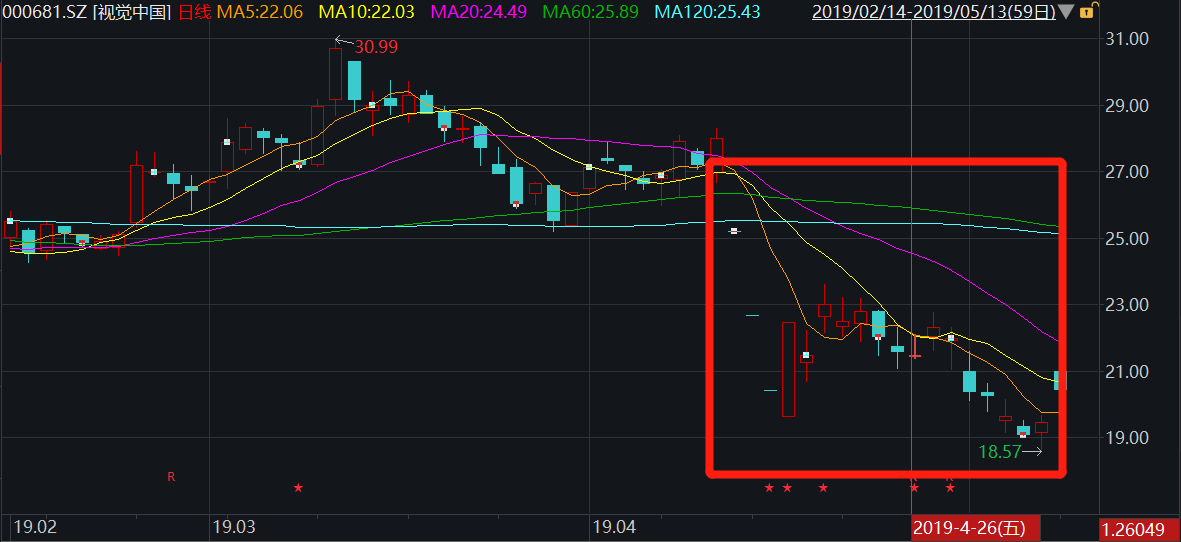Click the MA10:22.03 indicator label
The height and width of the screenshot is (542, 1181).
click(x=367, y=12)
